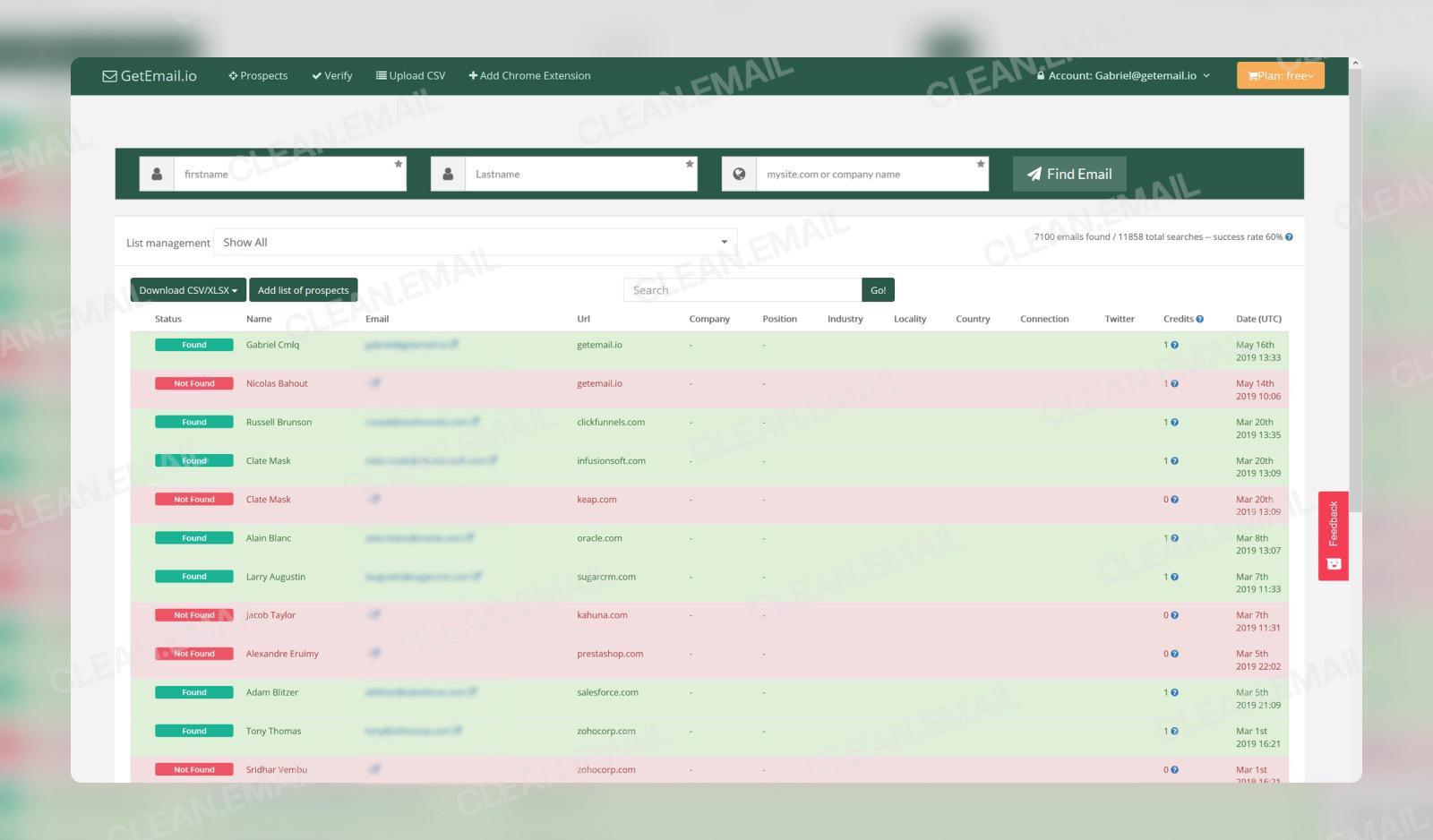The height and width of the screenshot is (840, 1433).
Task: Click the person icon in the firstname field
Action: 157,174
